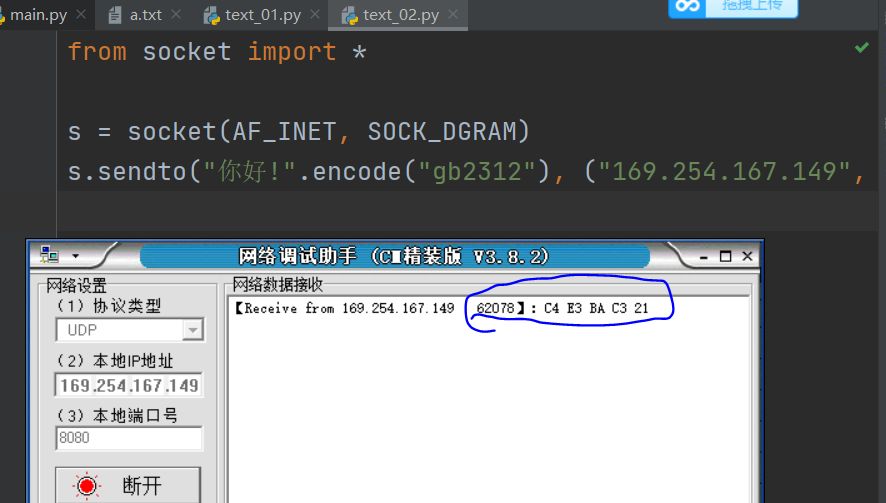Click the network debug assistant app icon
886x503 pixels.
pos(49,255)
